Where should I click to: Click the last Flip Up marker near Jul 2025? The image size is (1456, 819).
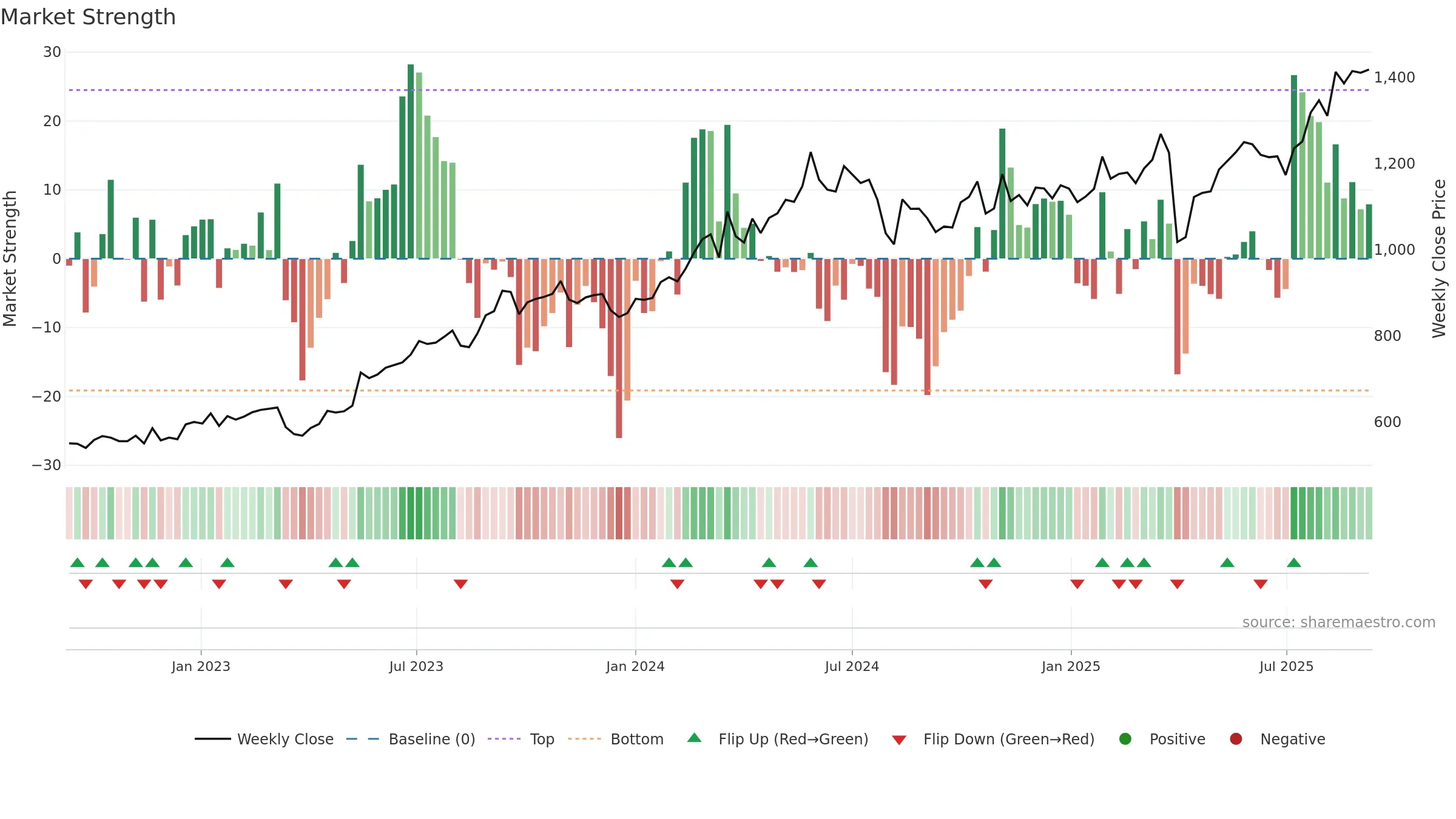[1294, 562]
